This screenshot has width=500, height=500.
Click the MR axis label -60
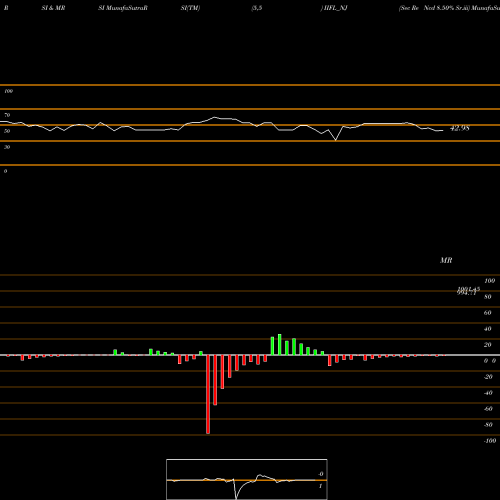point(488,409)
